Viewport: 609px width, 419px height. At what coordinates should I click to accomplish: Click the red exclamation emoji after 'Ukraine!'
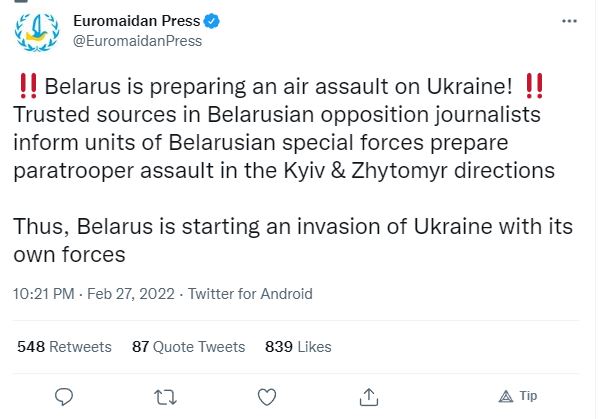pos(536,87)
